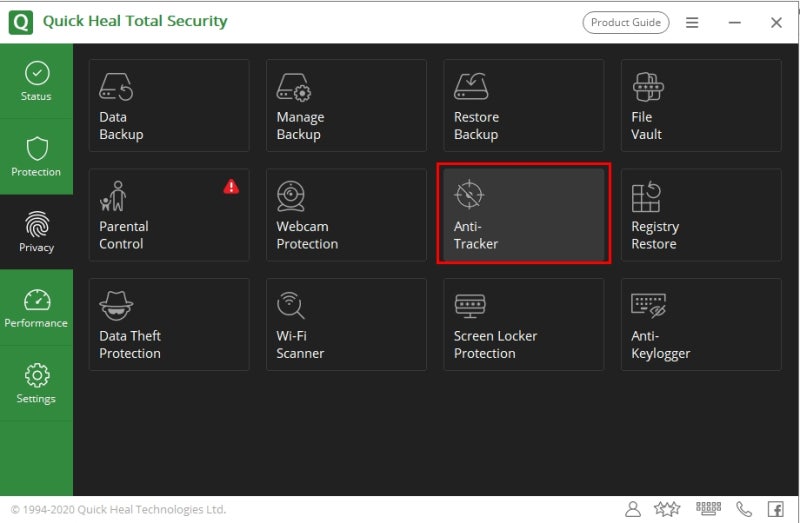800x523 pixels.
Task: Close the Quick Heal window
Action: (x=776, y=22)
